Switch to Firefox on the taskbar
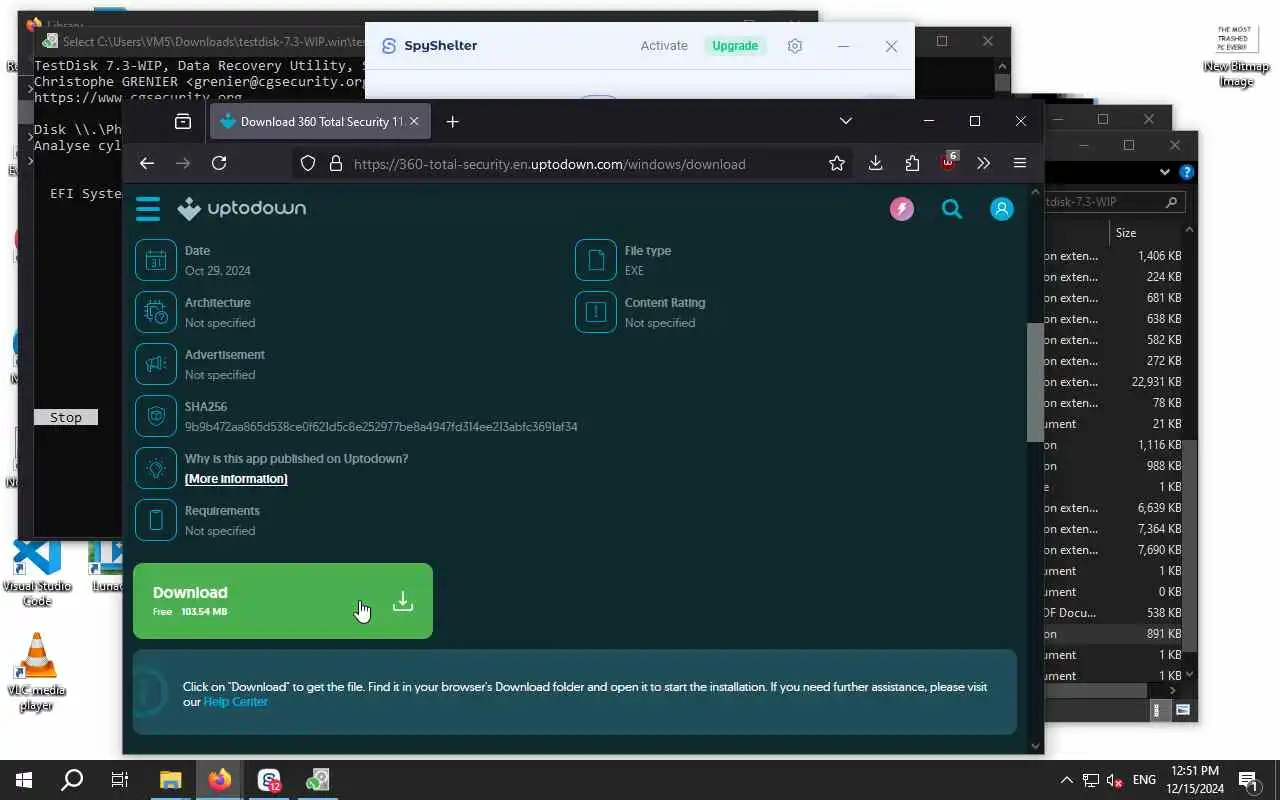The width and height of the screenshot is (1280, 800). tap(220, 780)
